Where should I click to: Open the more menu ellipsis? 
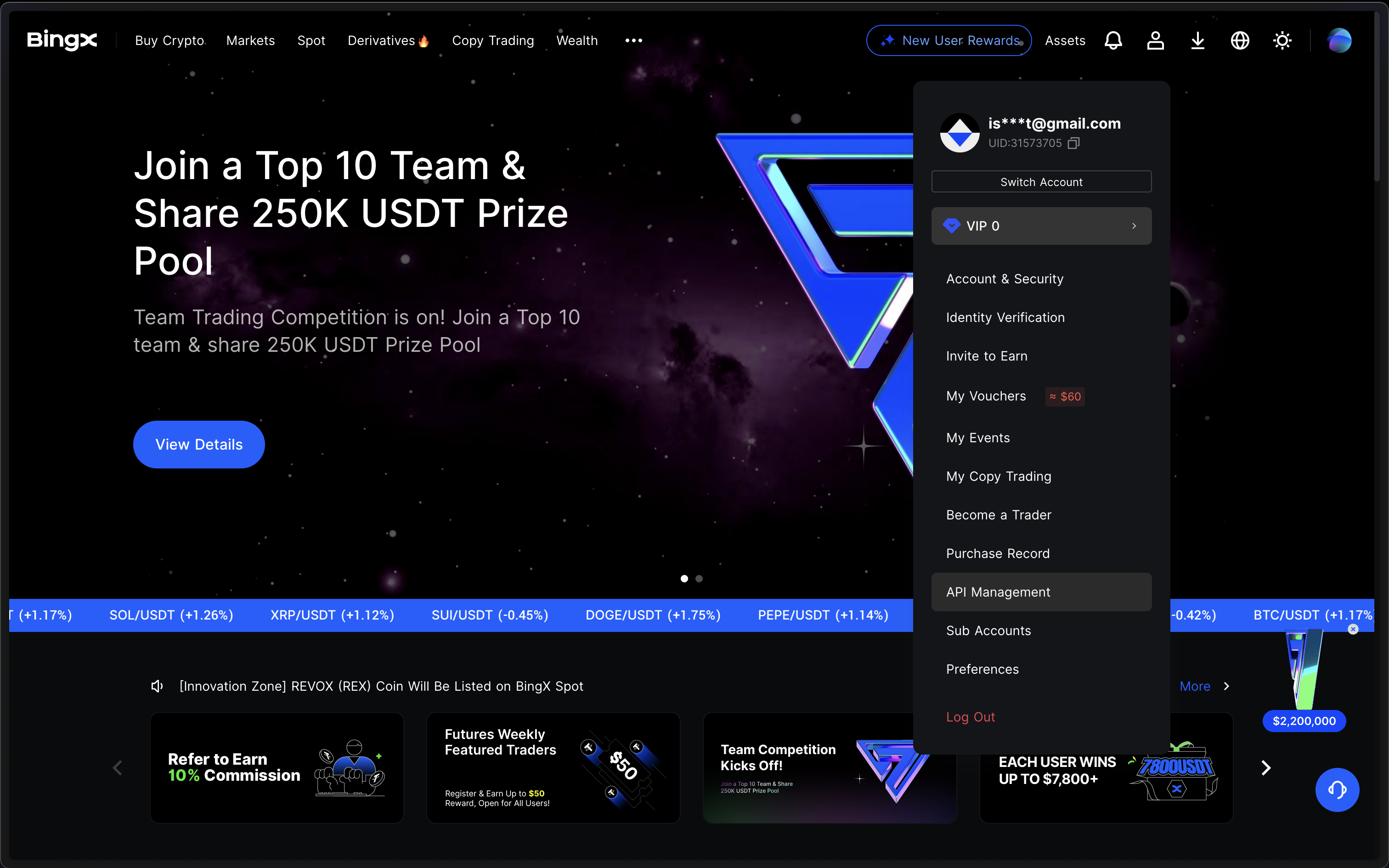pos(634,40)
